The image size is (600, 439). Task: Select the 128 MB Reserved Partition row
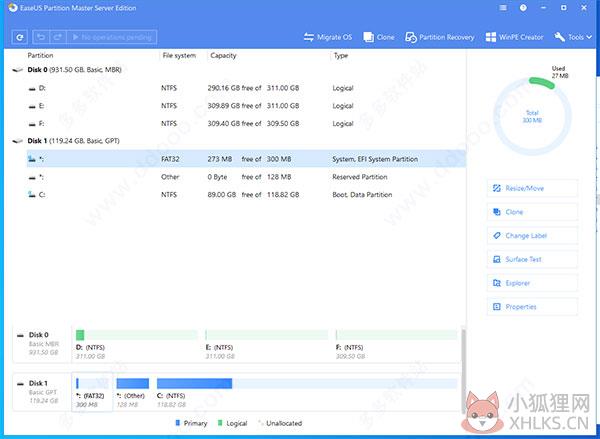246,177
